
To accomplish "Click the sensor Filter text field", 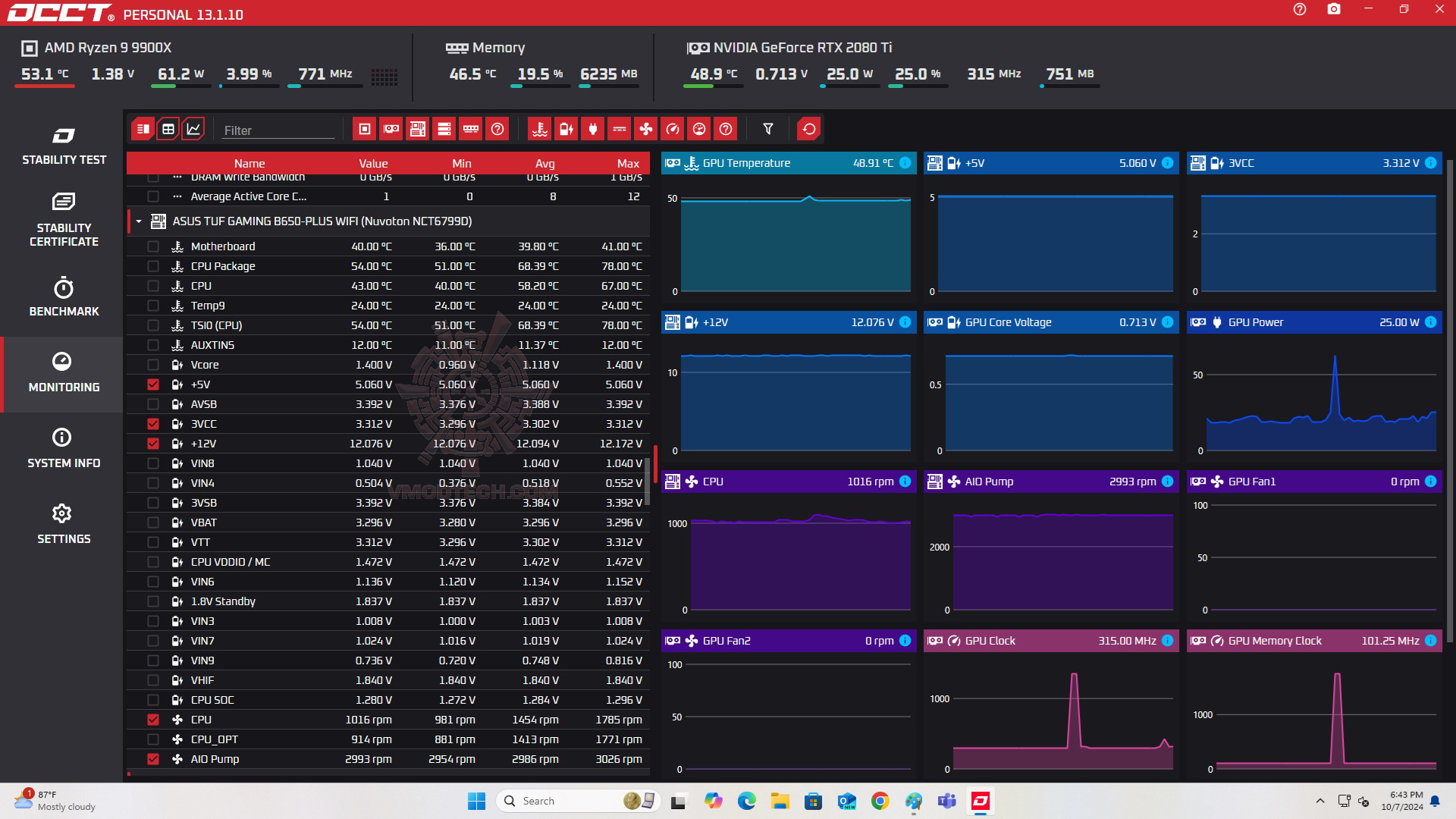I will pos(278,130).
